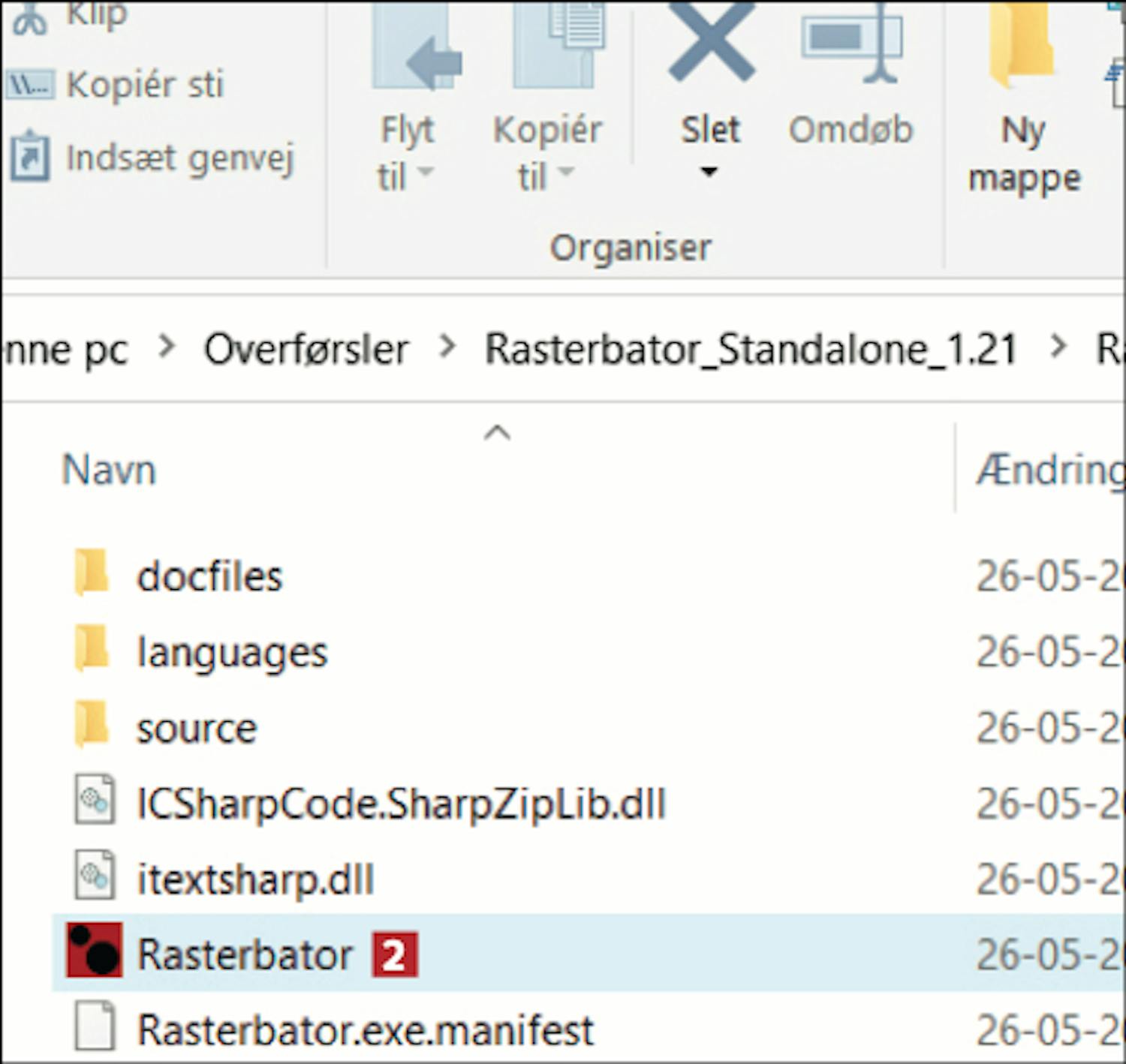Click the Ny mappe label
The width and height of the screenshot is (1126, 1064).
[1025, 155]
